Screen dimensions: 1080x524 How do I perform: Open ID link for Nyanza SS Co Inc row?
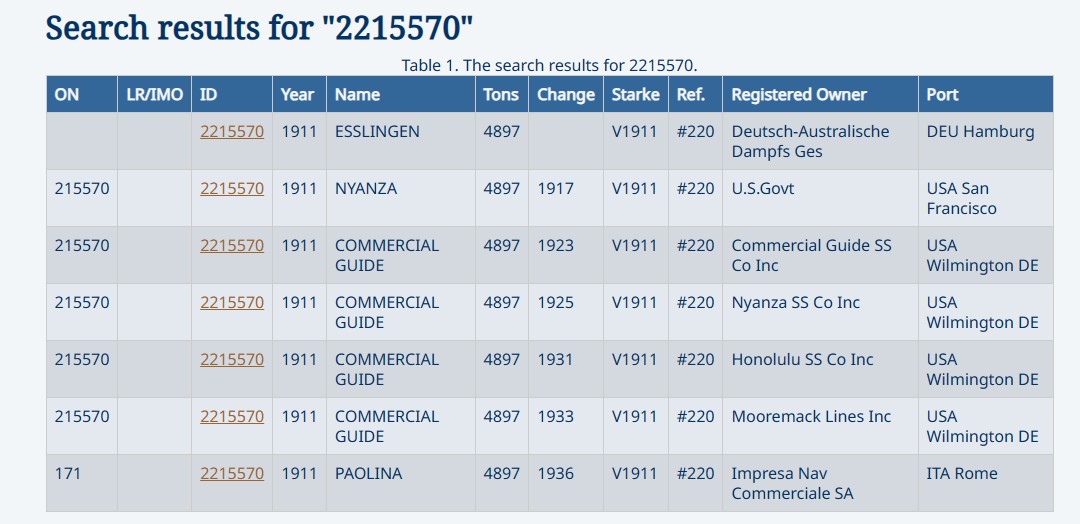pos(231,302)
